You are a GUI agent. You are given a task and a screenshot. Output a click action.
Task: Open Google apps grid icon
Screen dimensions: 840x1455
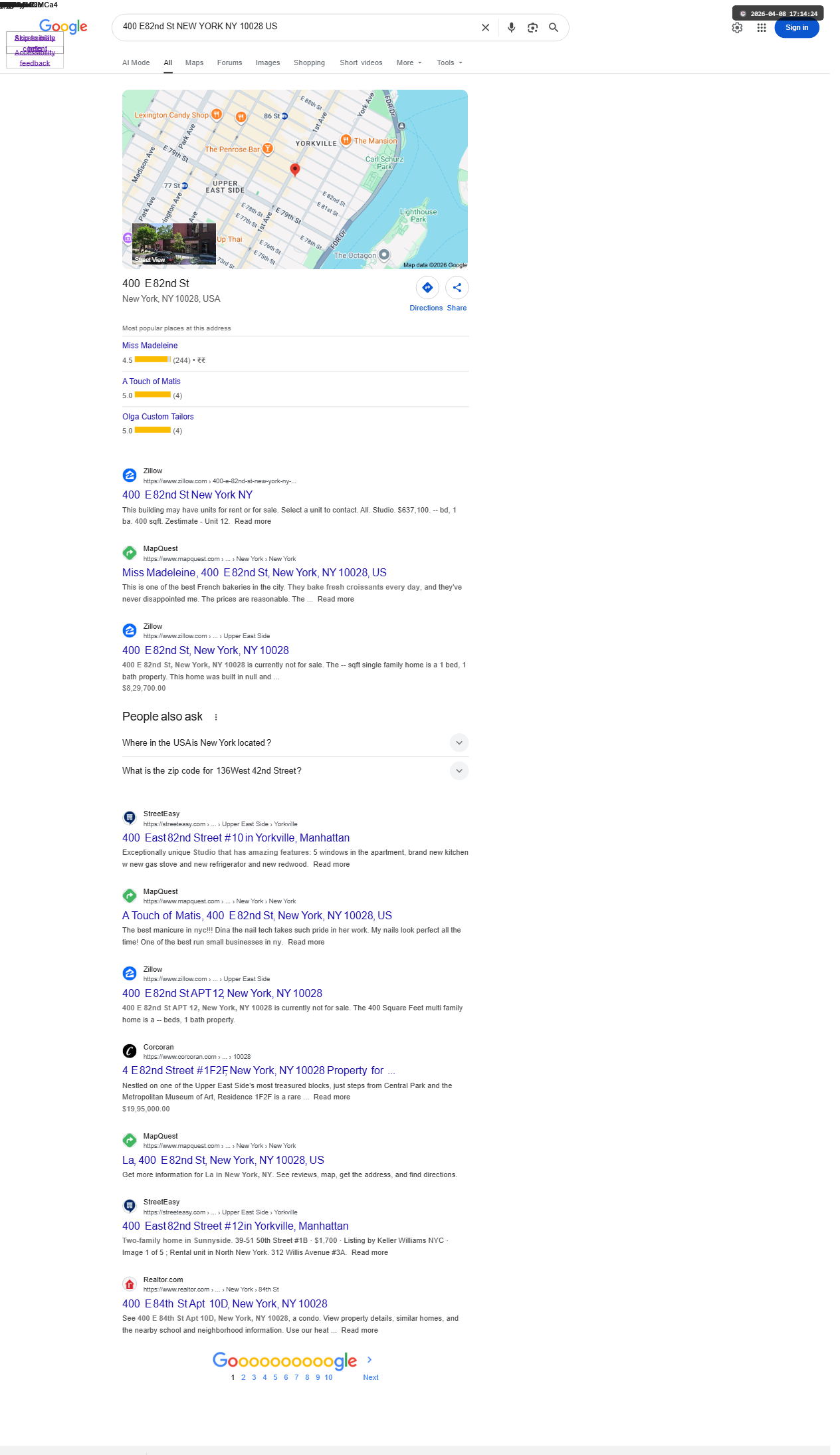(762, 28)
